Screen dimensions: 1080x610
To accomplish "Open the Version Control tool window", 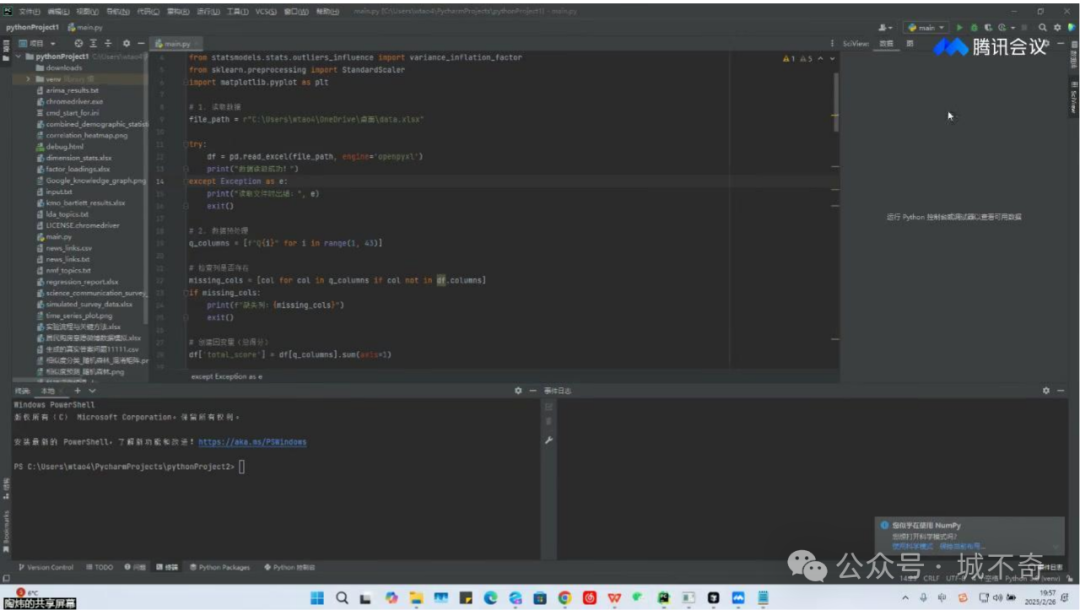I will pos(45,567).
